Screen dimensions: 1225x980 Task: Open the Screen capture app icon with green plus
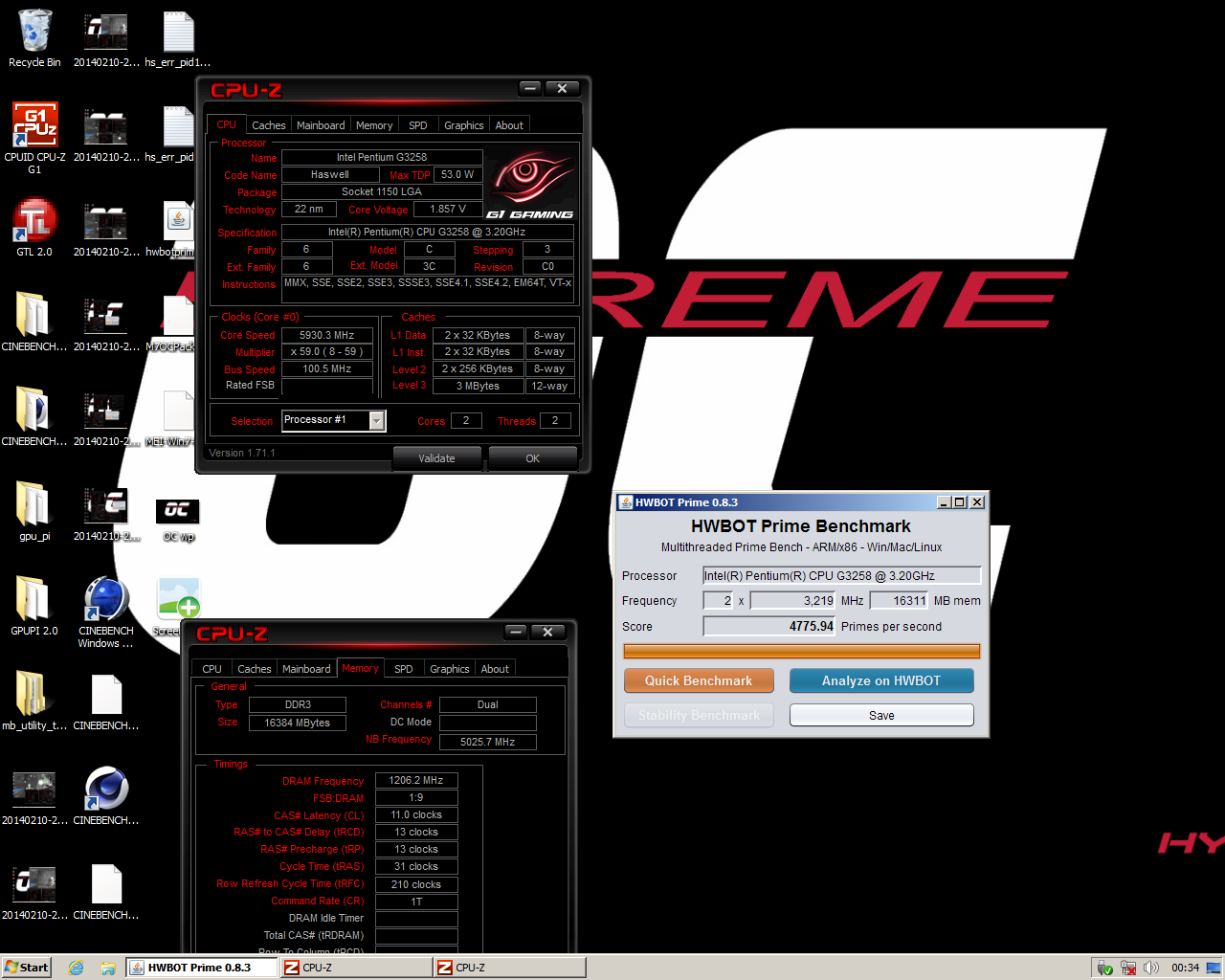tap(178, 607)
